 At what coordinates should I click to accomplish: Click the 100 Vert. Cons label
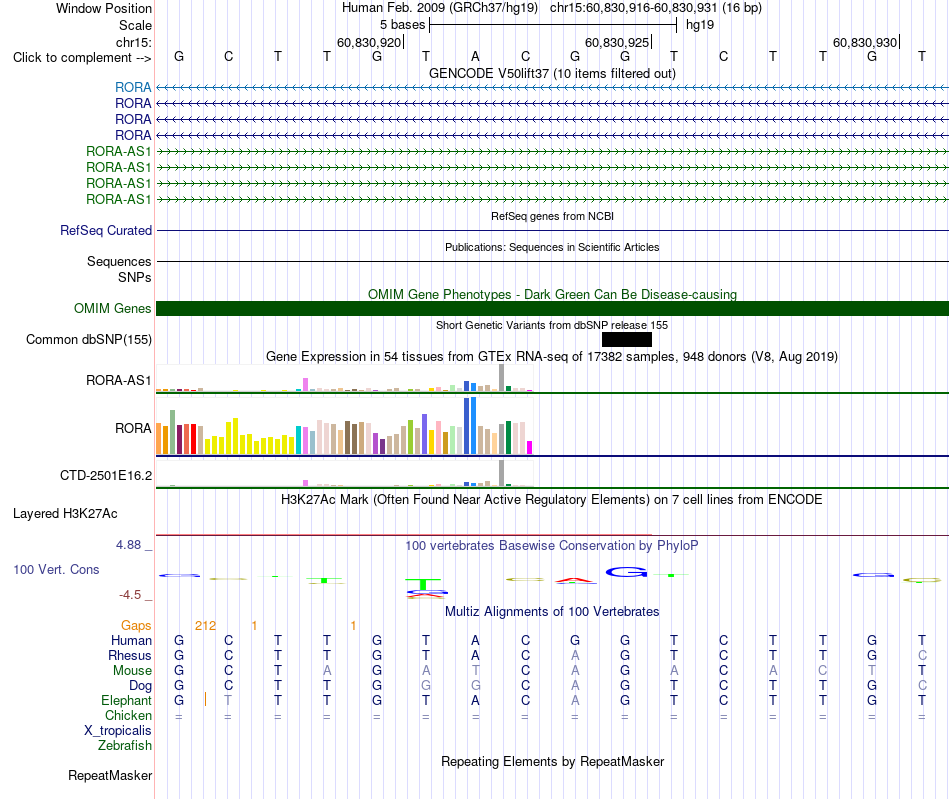coord(56,569)
